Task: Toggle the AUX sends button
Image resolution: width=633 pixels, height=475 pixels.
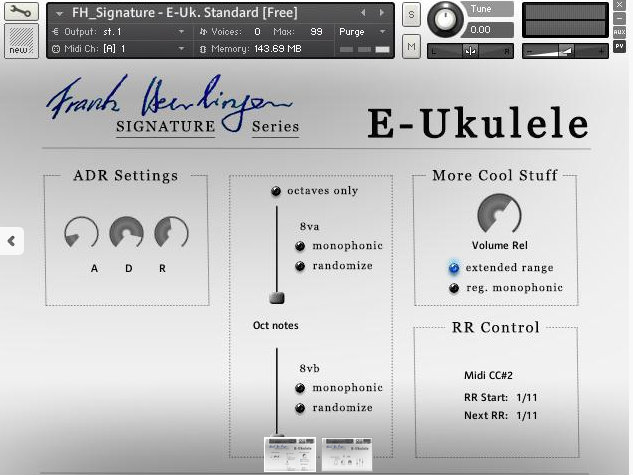Action: point(619,32)
